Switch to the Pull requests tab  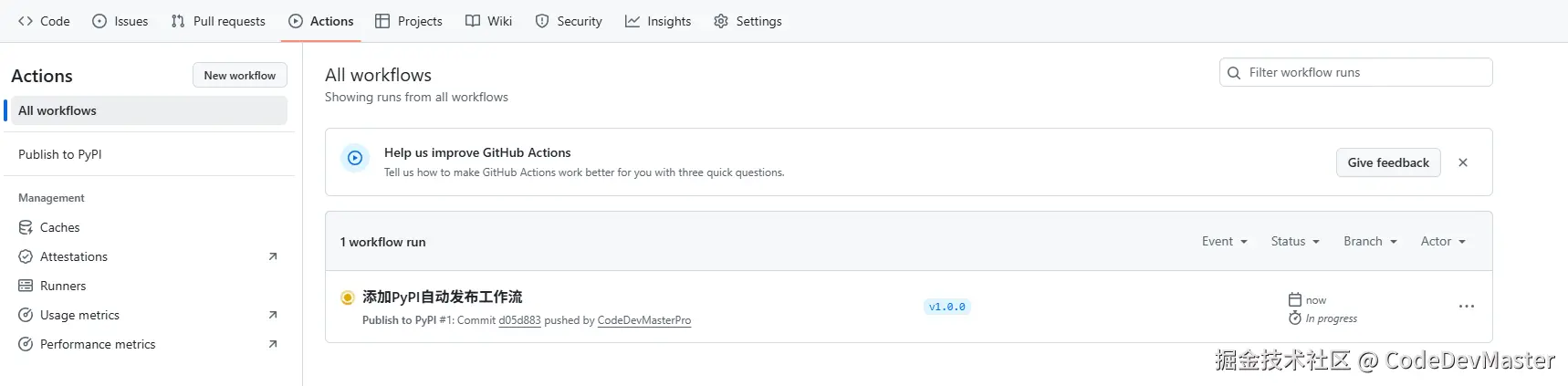218,21
